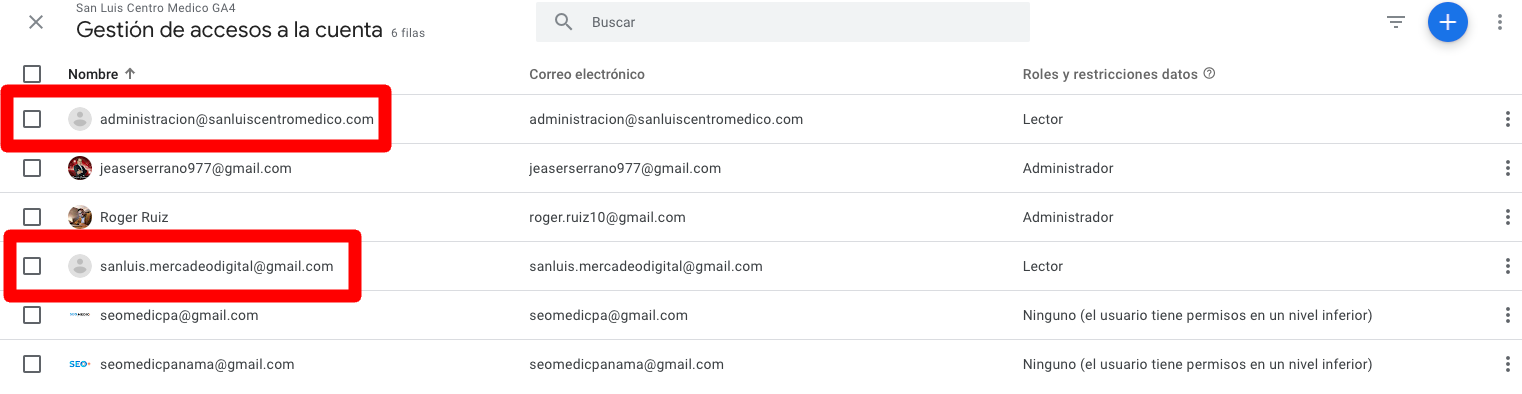Check the box for jeaserserrano977@gmail.com
Viewport: 1522px width, 394px height.
[32, 168]
